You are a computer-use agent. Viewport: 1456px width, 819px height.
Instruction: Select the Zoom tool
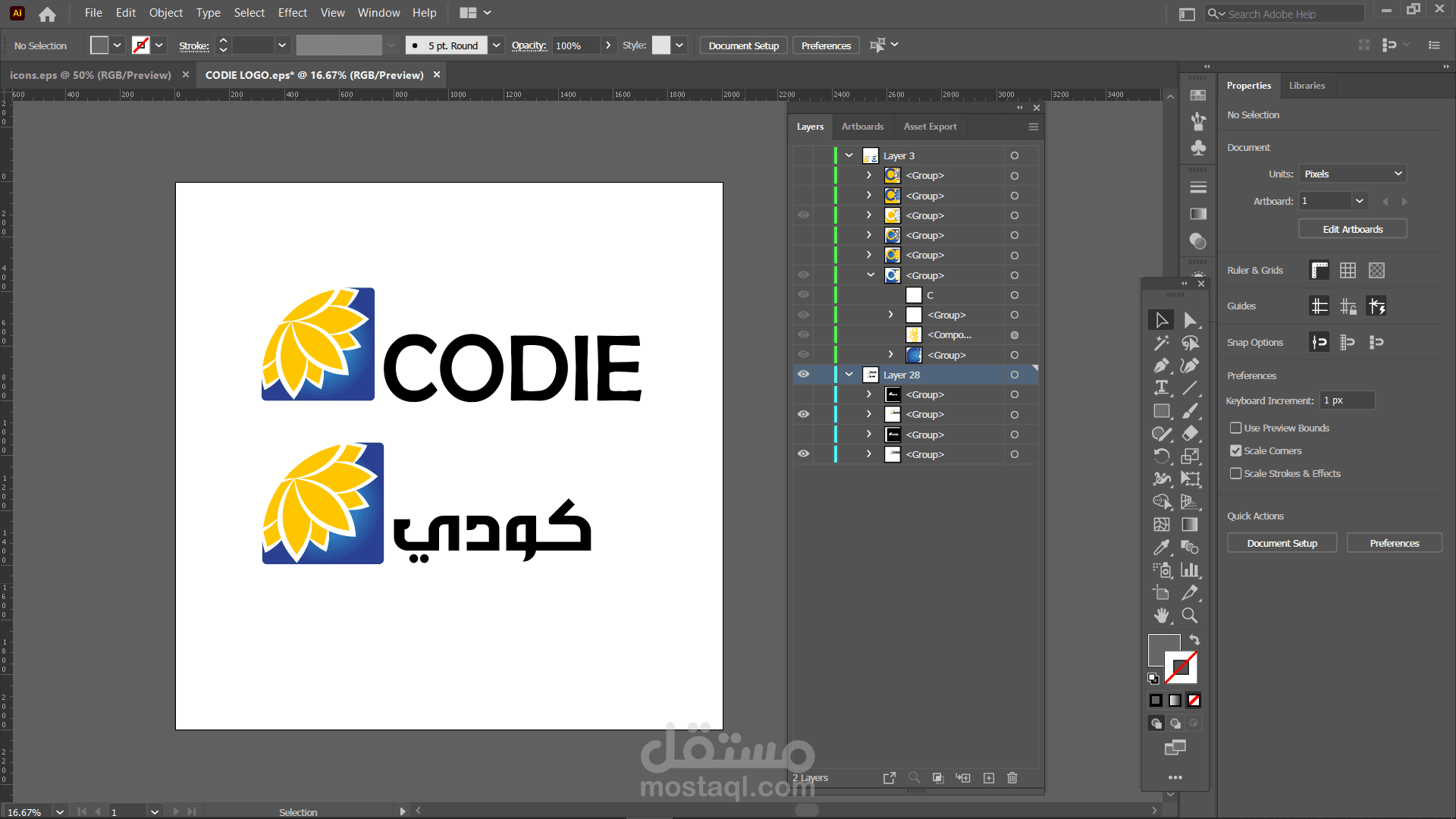point(1190,616)
